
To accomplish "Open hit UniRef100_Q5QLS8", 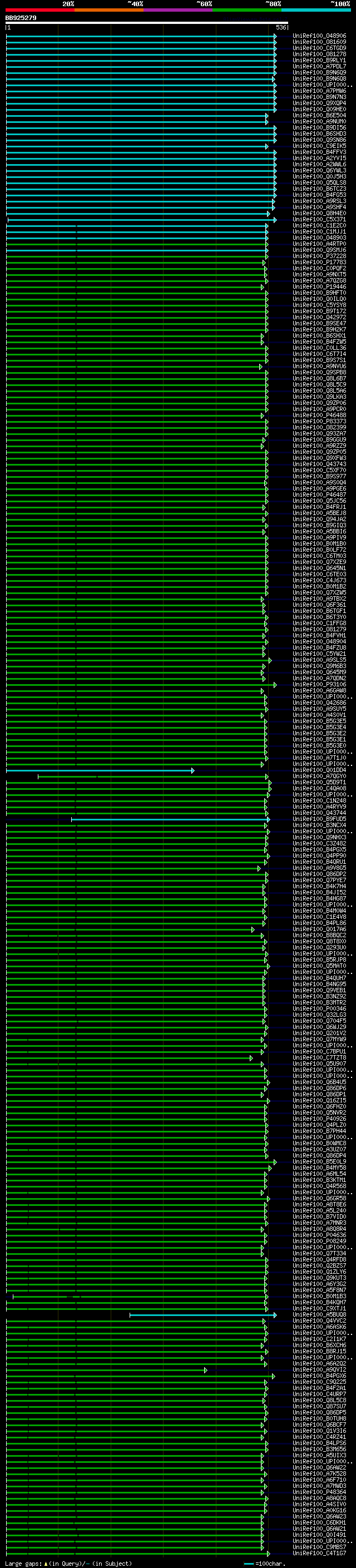I will pyautogui.click(x=319, y=182).
